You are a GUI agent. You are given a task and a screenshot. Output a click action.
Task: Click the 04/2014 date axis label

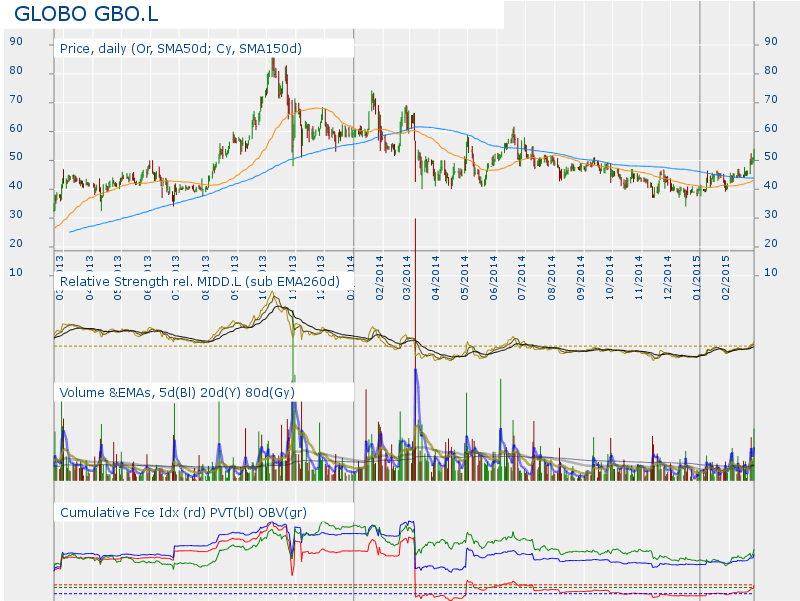point(435,278)
